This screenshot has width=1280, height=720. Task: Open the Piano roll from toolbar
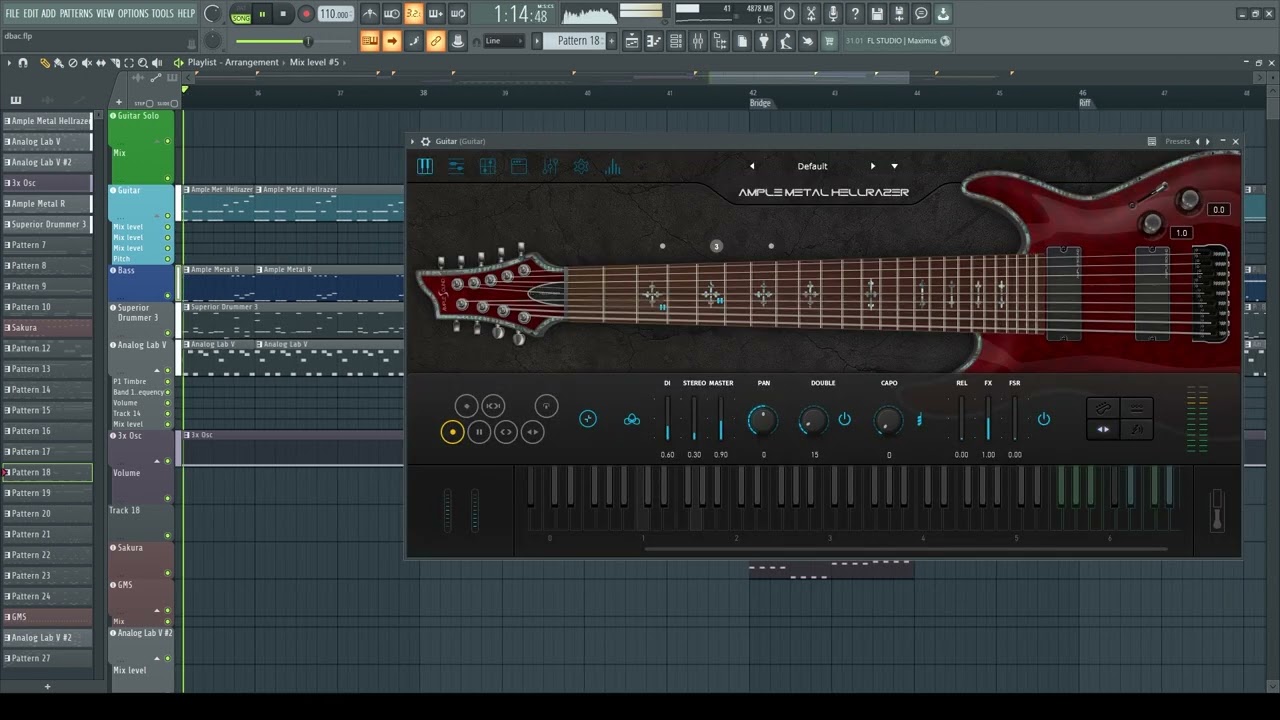653,41
